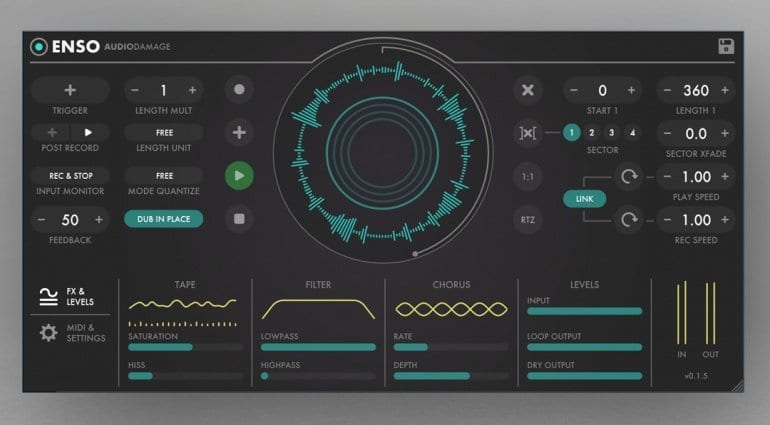Select Sector 1
Viewport: 770px width, 425px height.
572,133
